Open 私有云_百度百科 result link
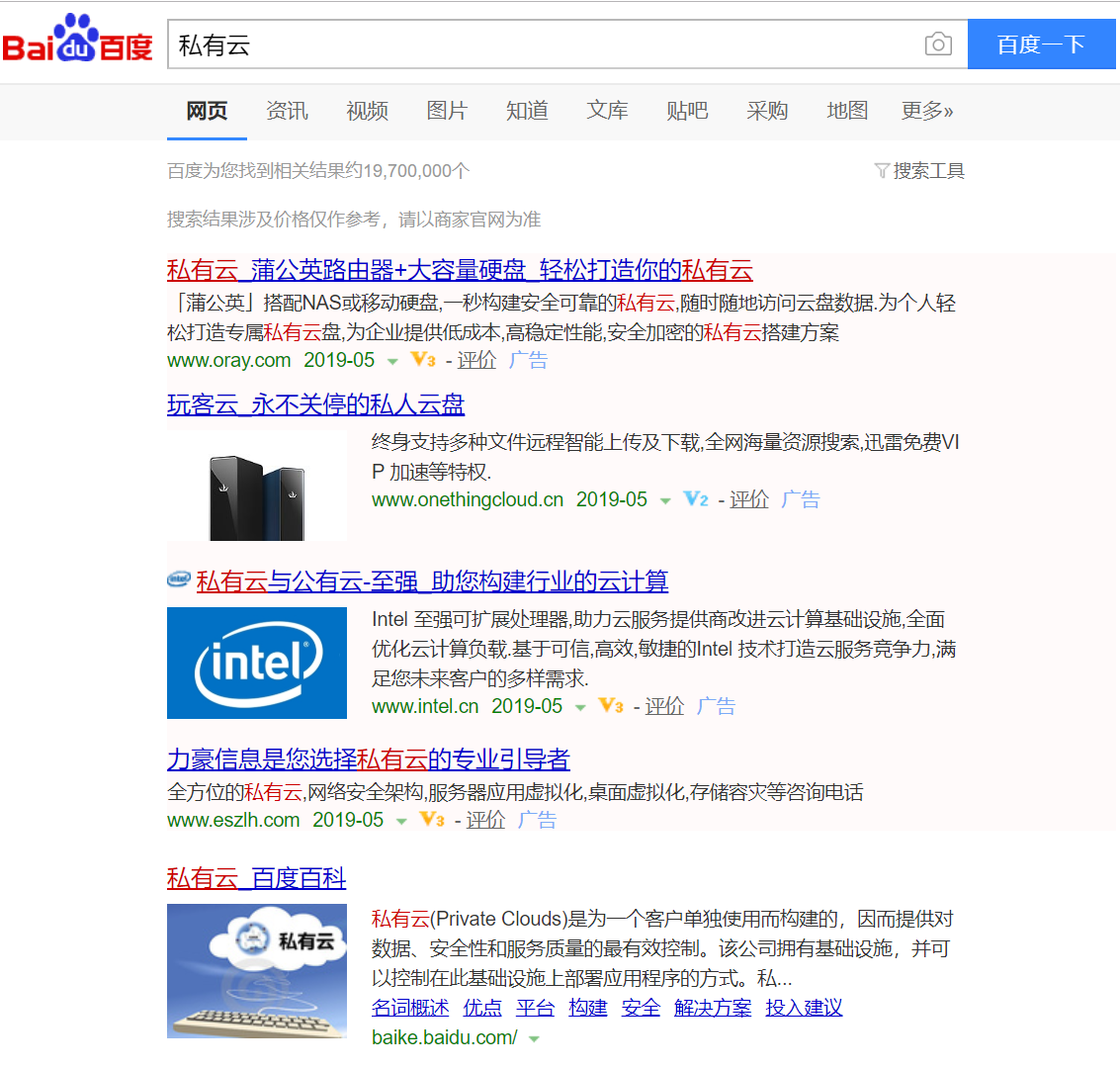1120x1069 pixels. click(x=256, y=878)
